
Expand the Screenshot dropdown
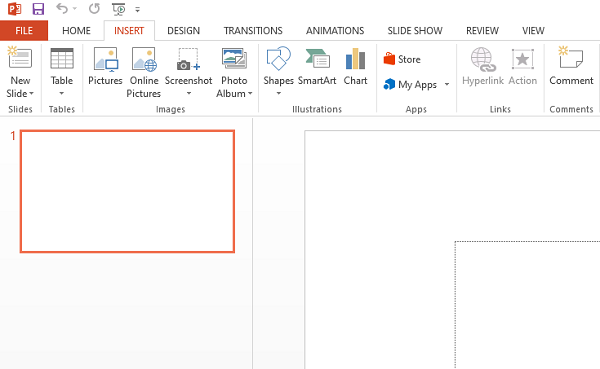(189, 93)
